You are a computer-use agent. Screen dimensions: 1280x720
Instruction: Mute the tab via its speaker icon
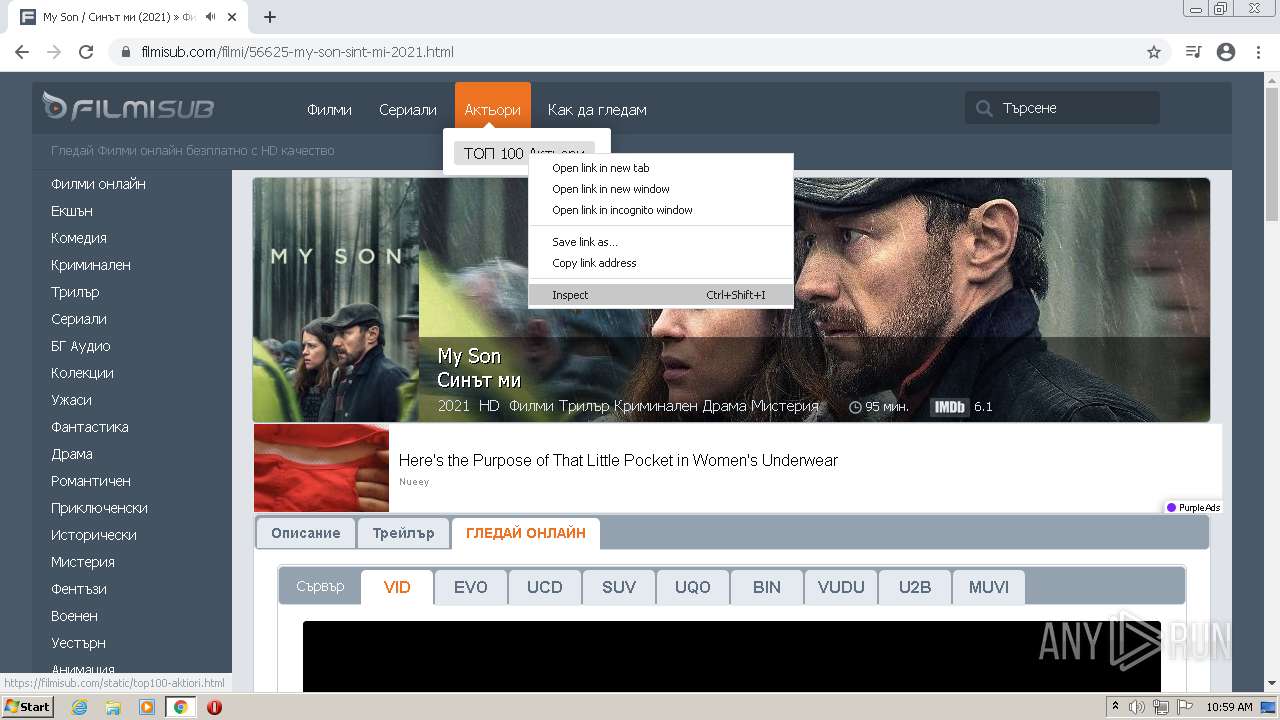pyautogui.click(x=211, y=17)
